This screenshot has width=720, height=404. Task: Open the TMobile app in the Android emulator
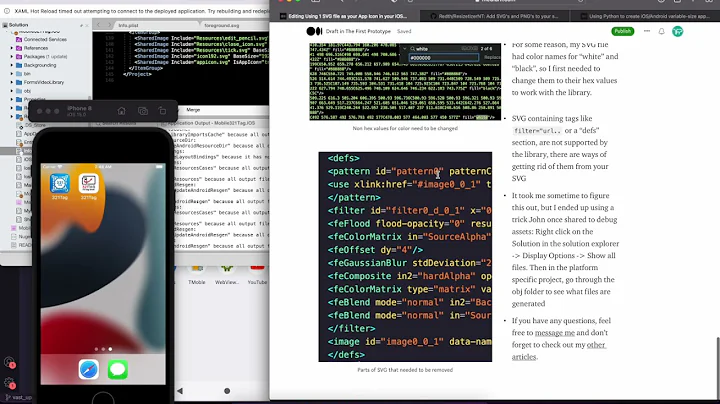coord(197,275)
